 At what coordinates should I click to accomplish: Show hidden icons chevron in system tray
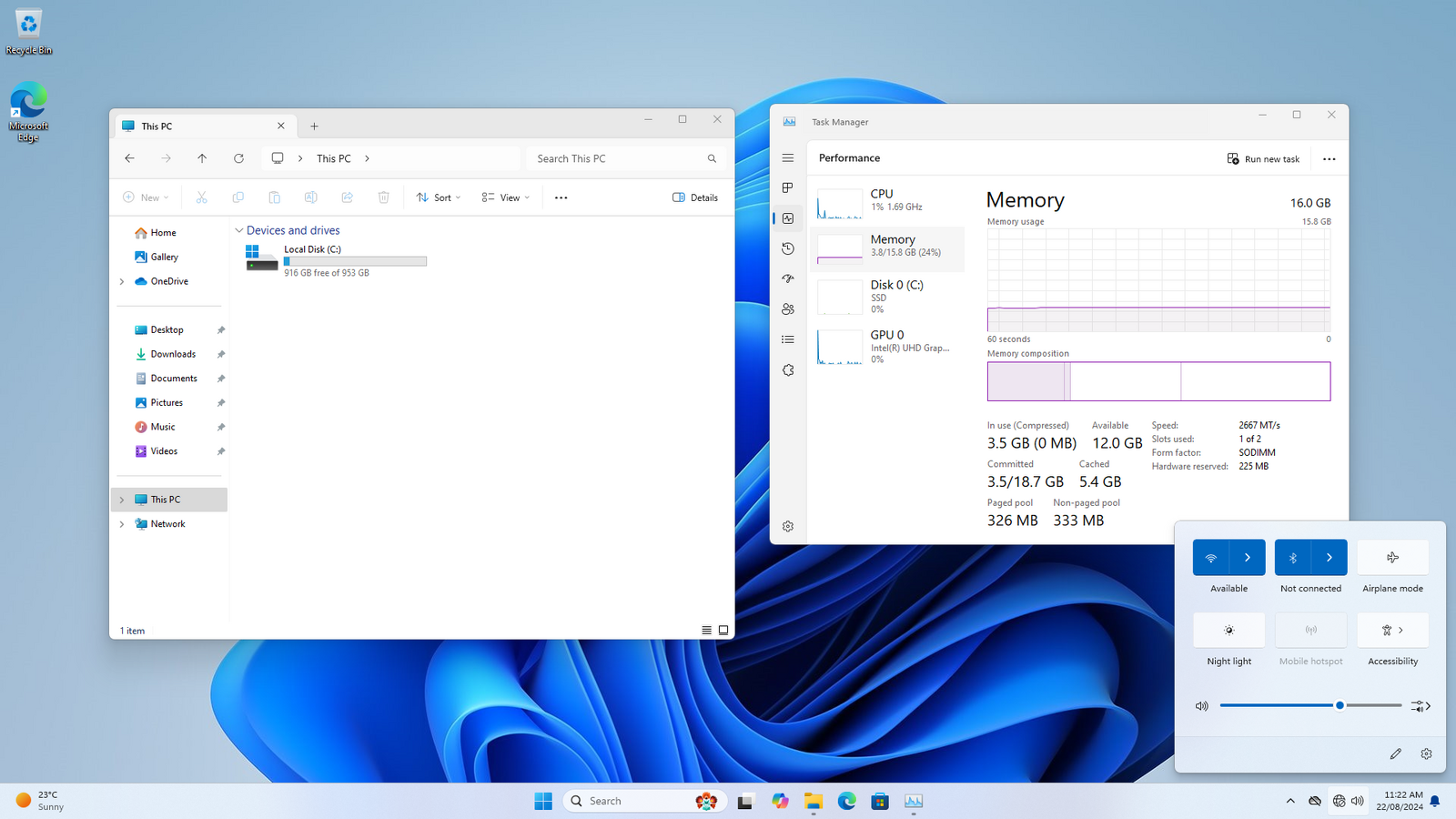[x=1290, y=801]
